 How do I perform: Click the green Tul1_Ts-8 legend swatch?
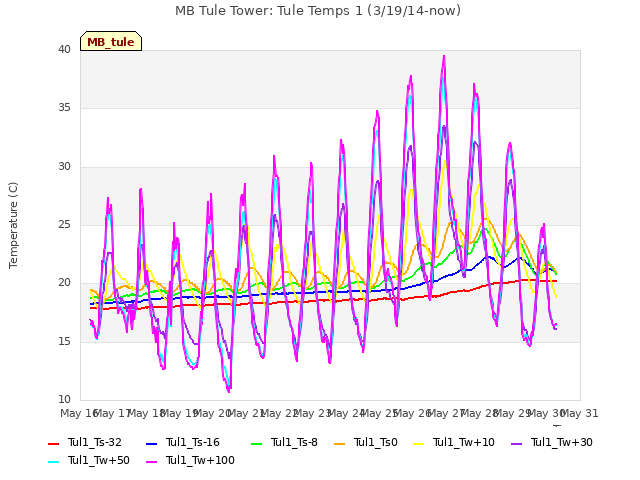tap(256, 443)
